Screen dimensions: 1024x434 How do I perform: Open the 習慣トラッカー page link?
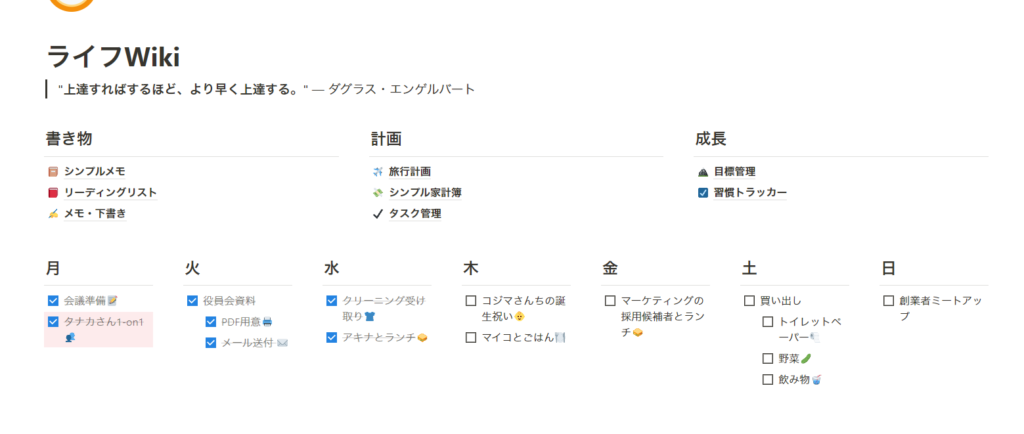point(750,193)
